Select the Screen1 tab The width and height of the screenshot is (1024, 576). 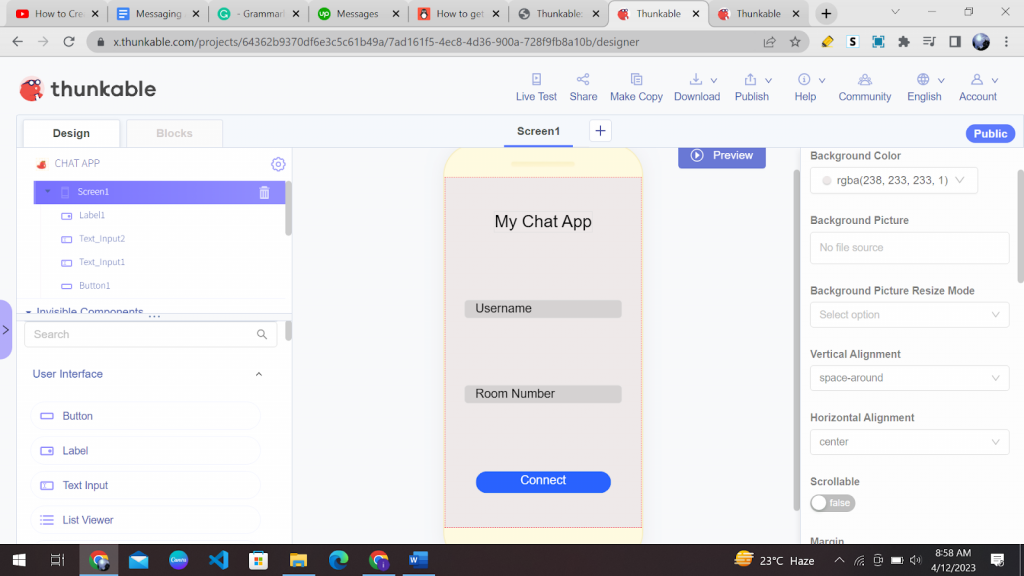(538, 131)
